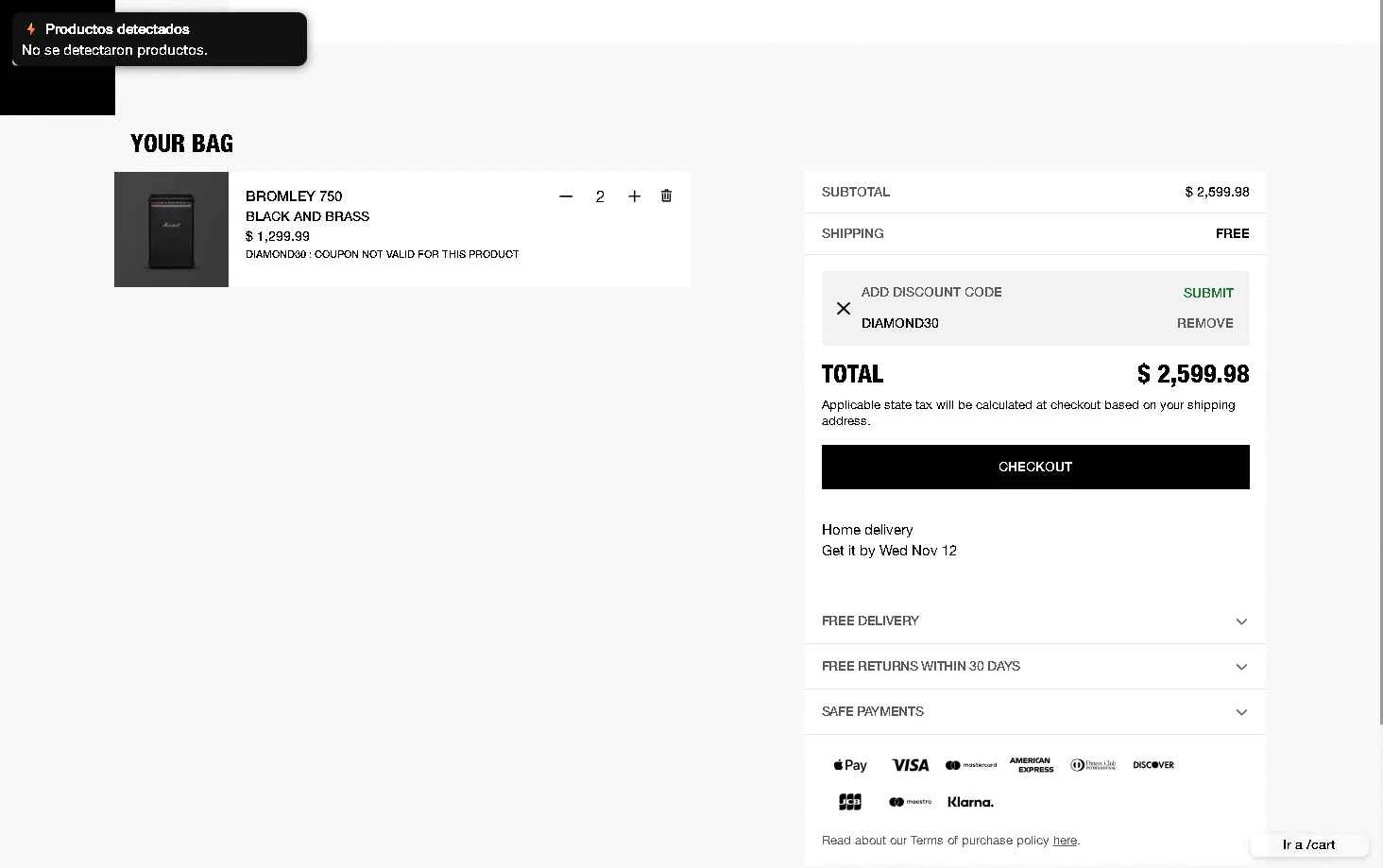
Task: Click the FREE shipping value
Action: (1232, 233)
